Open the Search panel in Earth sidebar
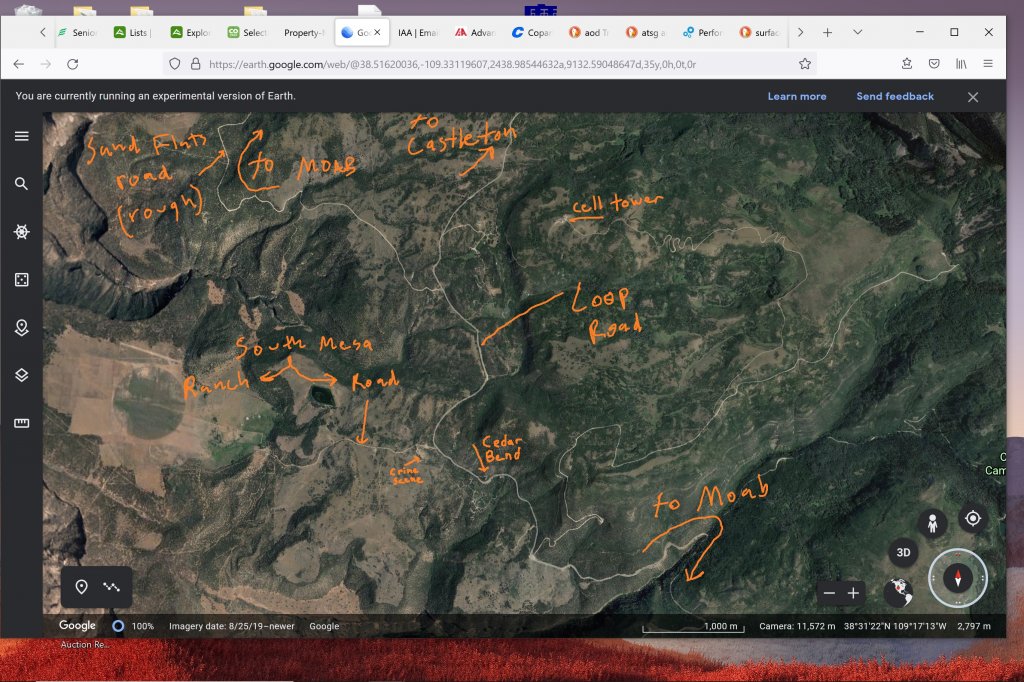This screenshot has height=682, width=1024. click(x=21, y=184)
